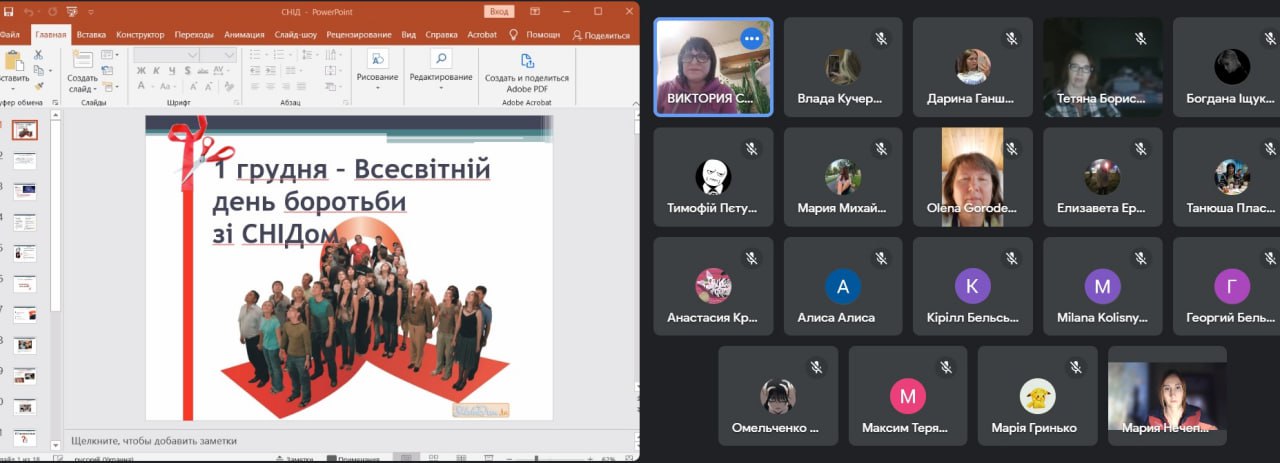Expand the font name dropdown
Image resolution: width=1280 pixels, height=463 pixels.
[192, 55]
